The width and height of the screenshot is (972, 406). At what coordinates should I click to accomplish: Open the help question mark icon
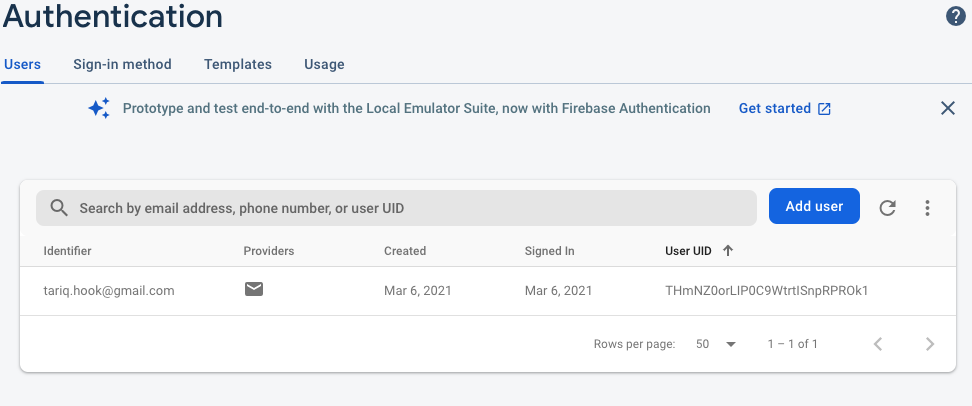point(956,16)
